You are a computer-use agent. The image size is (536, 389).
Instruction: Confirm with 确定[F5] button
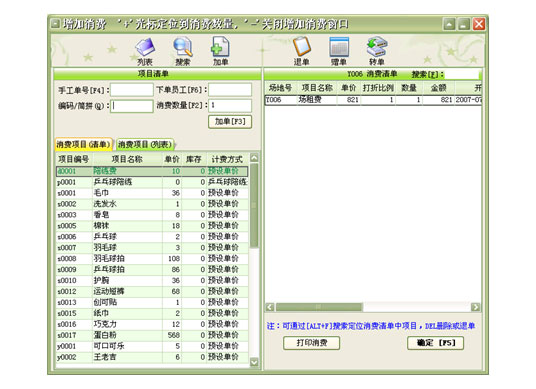coord(436,343)
